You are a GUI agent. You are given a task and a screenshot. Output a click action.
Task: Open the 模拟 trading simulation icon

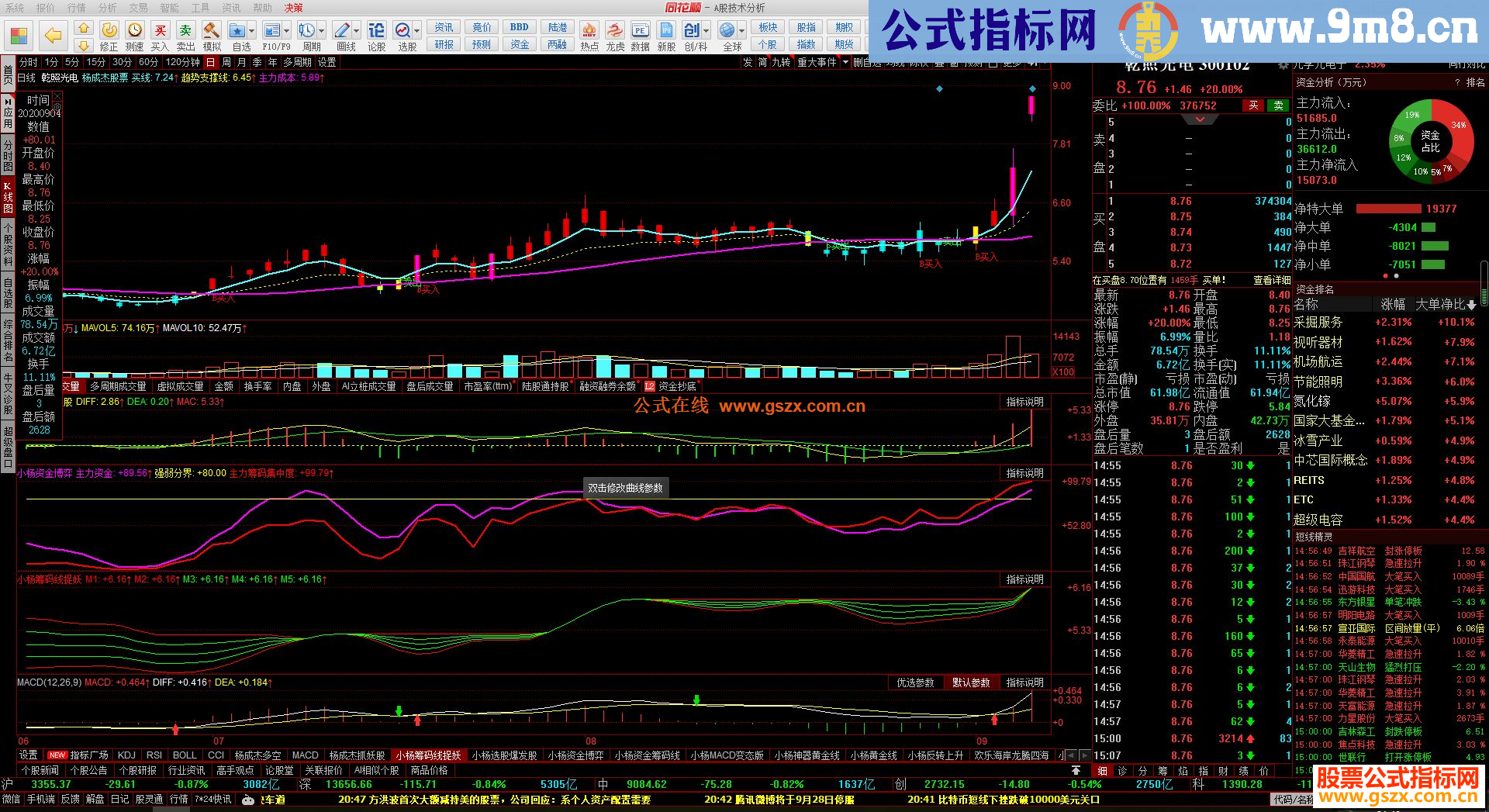pyautogui.click(x=212, y=30)
